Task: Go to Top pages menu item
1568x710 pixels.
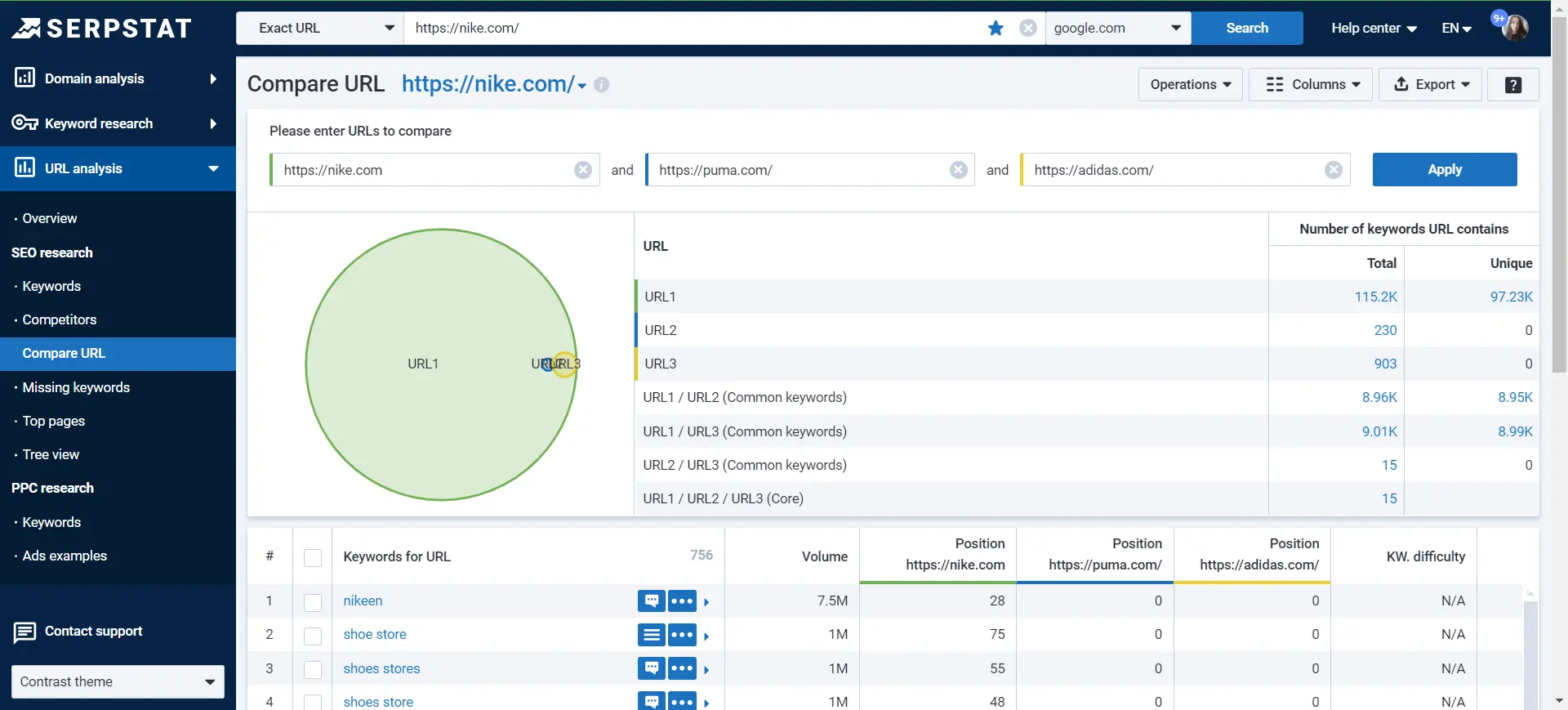Action: point(54,421)
